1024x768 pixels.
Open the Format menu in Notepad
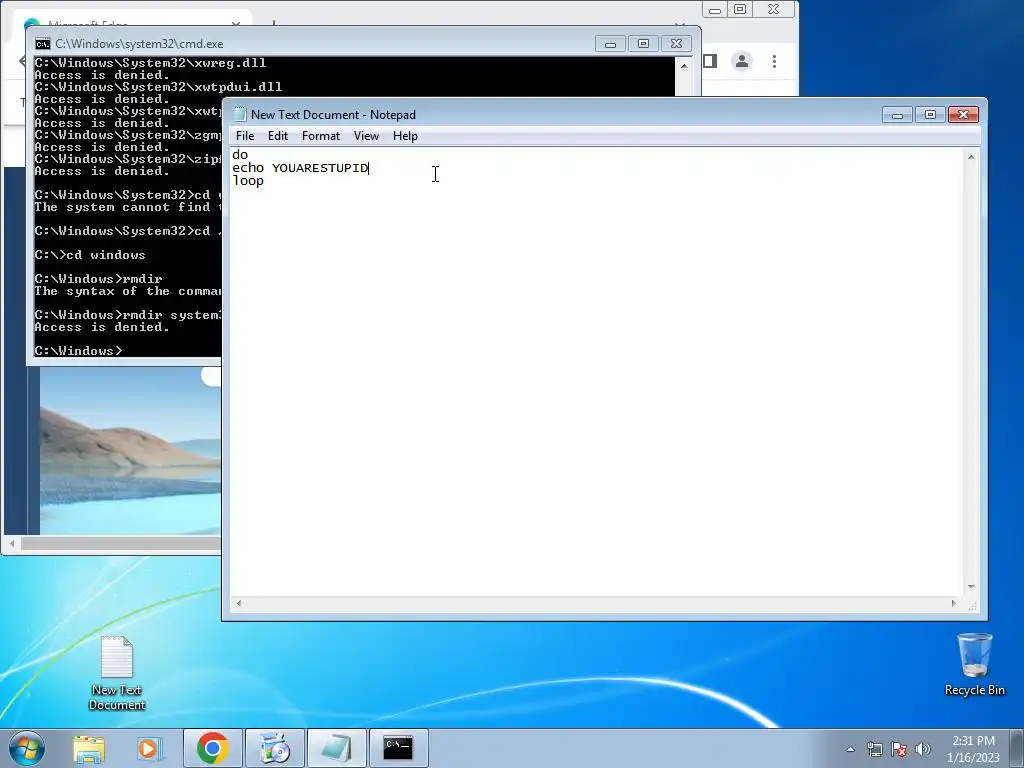[321, 136]
